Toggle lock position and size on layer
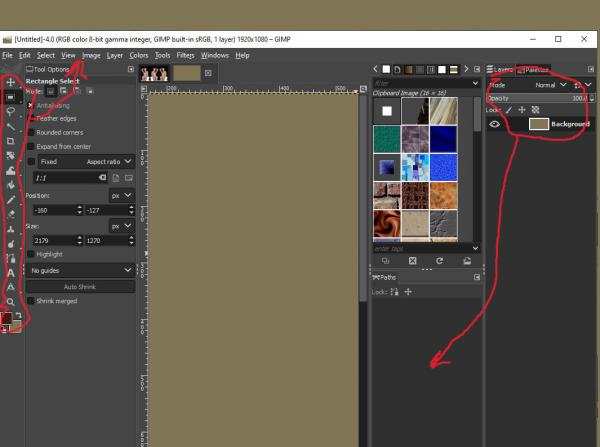This screenshot has width=600, height=447. [x=522, y=110]
